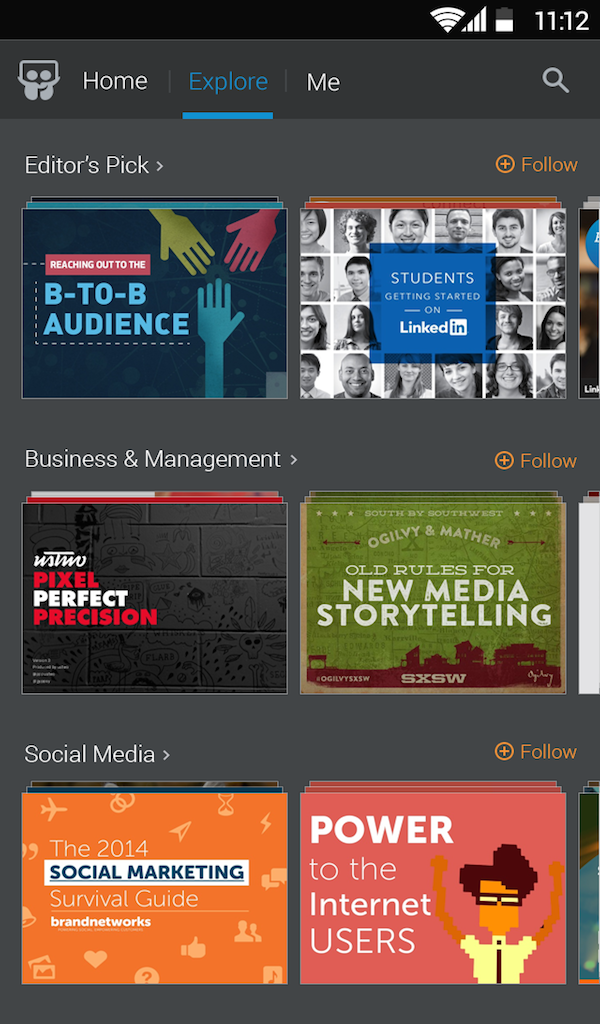The height and width of the screenshot is (1024, 600).
Task: Tap the plus icon next to Business & Management Follow
Action: 504,460
